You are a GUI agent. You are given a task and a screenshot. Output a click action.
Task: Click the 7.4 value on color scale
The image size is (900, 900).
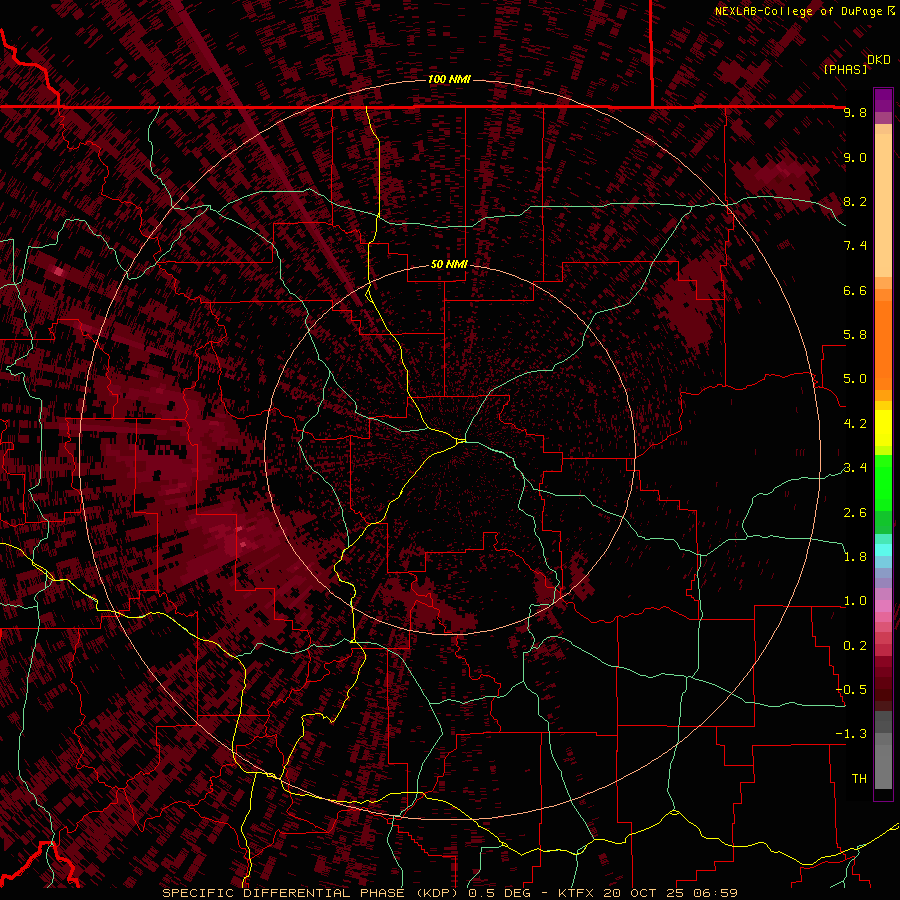855,246
